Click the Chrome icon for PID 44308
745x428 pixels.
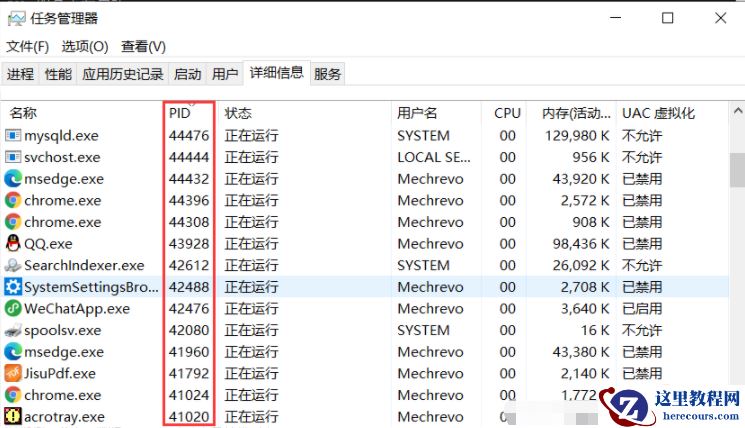coord(13,222)
